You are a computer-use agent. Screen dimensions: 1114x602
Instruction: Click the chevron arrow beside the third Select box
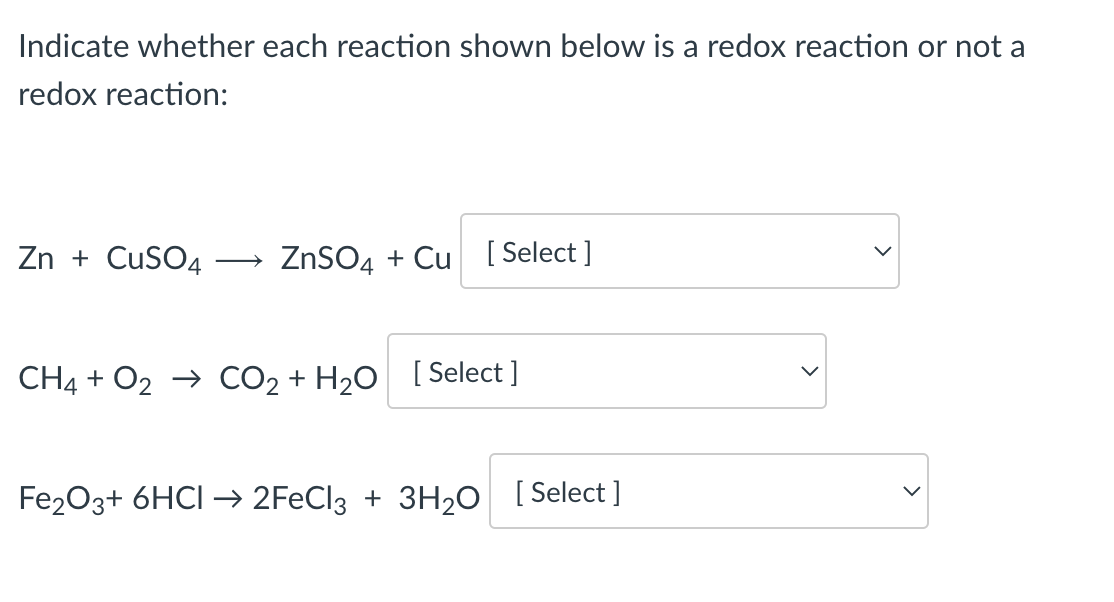(910, 491)
